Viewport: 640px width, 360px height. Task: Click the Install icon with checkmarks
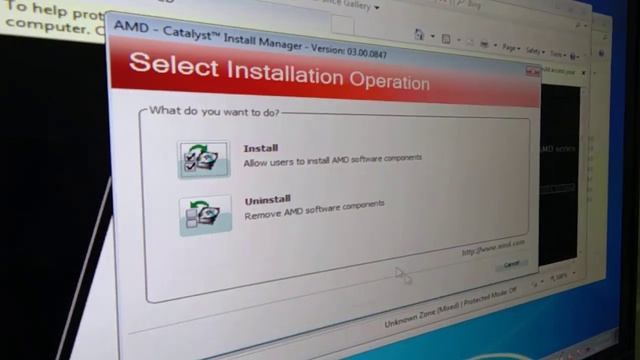pos(204,159)
